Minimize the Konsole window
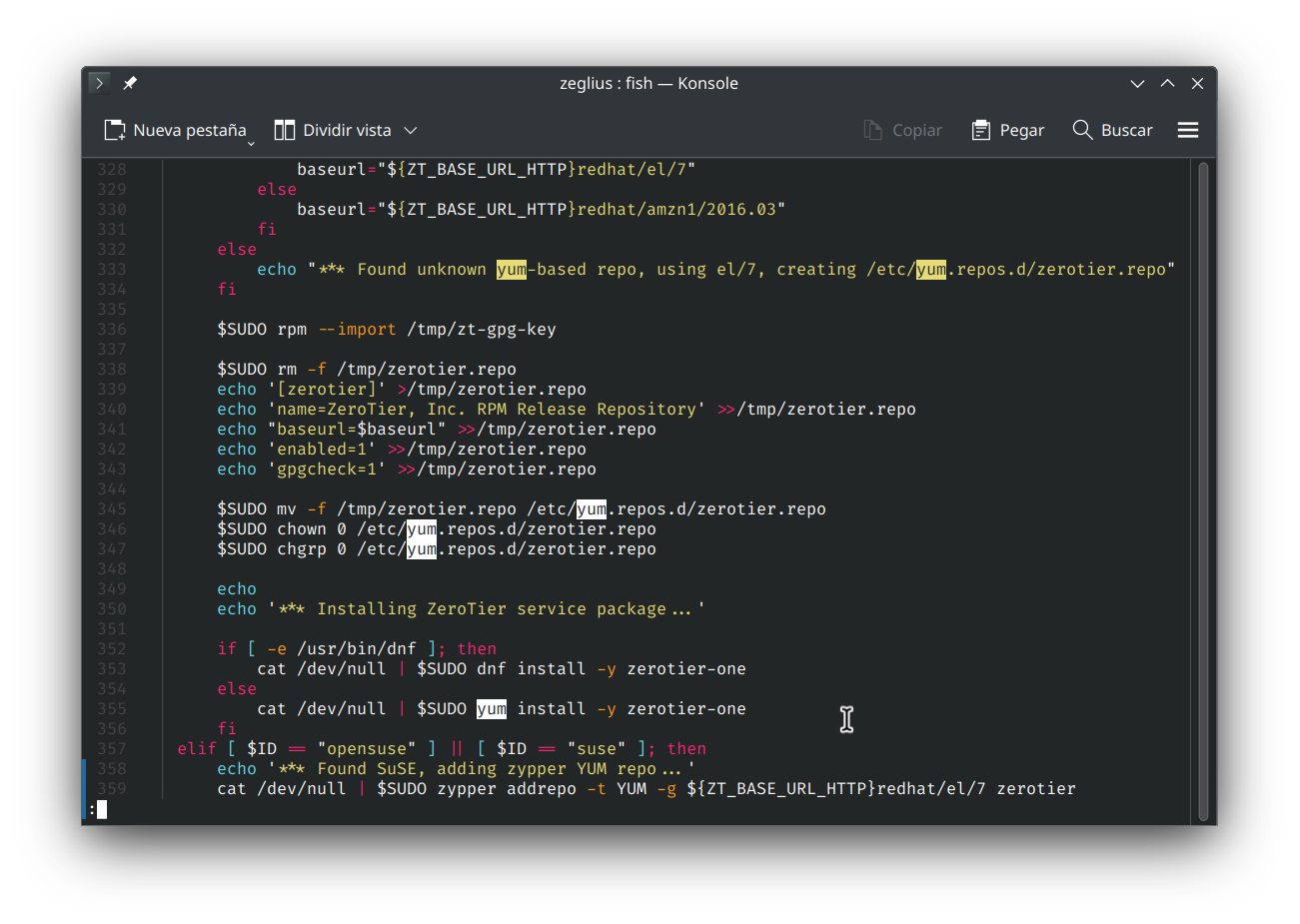The width and height of the screenshot is (1300, 924). tap(1137, 83)
